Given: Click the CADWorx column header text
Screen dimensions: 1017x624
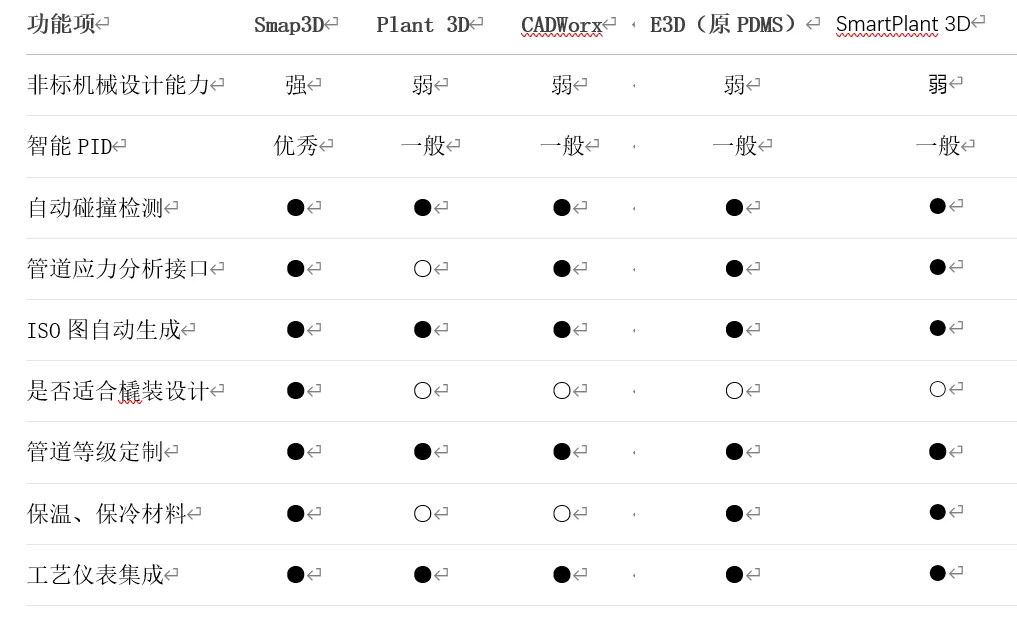Looking at the screenshot, I should [562, 25].
